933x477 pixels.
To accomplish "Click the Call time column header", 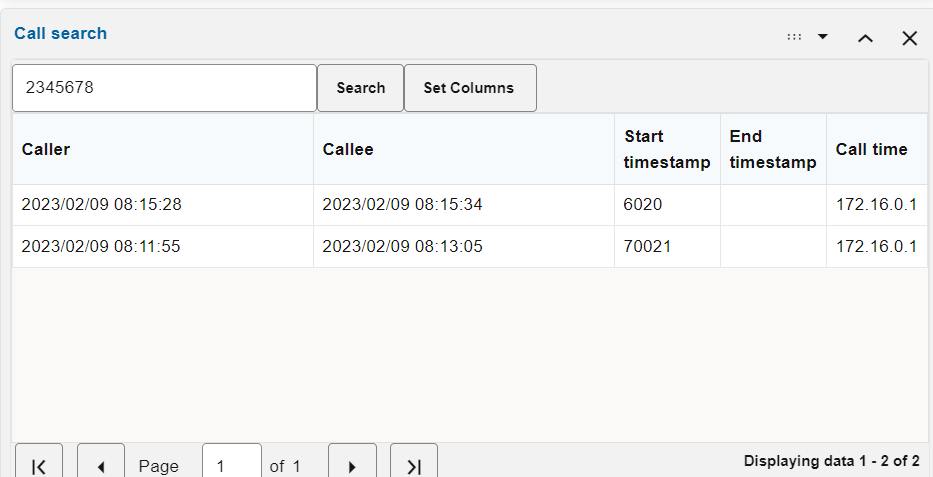I will [871, 149].
